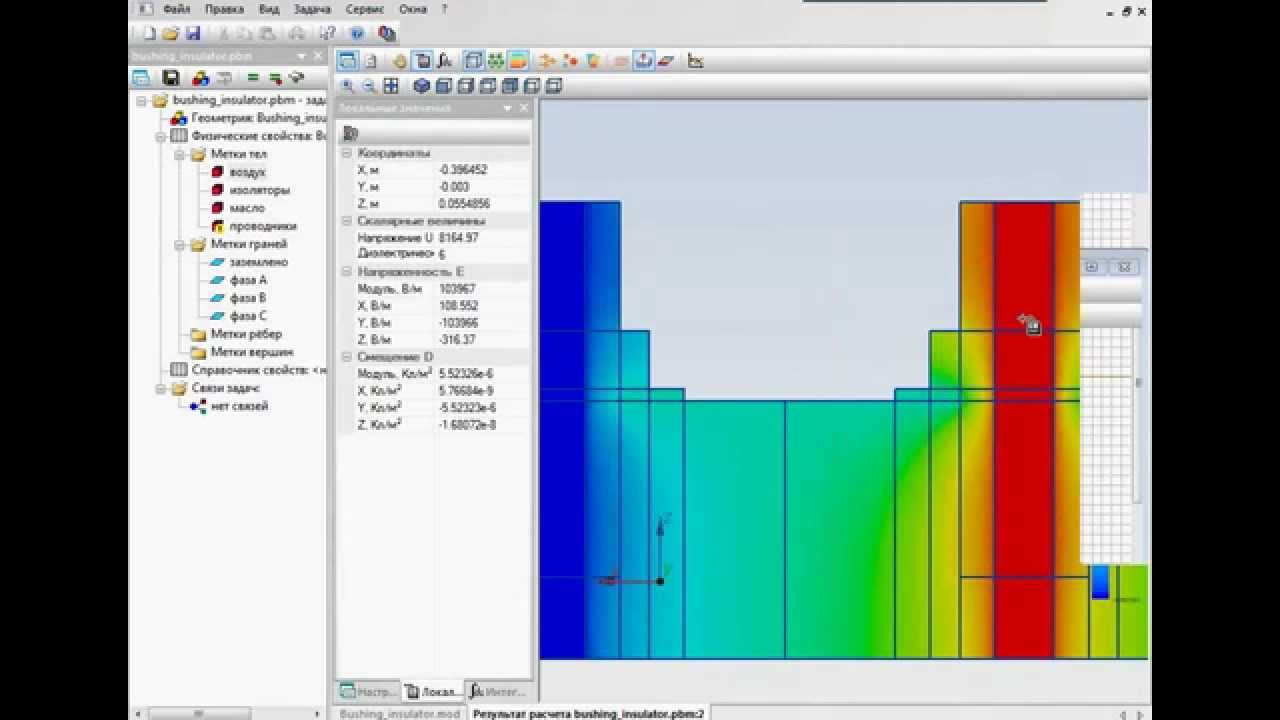Image resolution: width=1280 pixels, height=720 pixels.
Task: Click the New document icon
Action: coord(149,33)
